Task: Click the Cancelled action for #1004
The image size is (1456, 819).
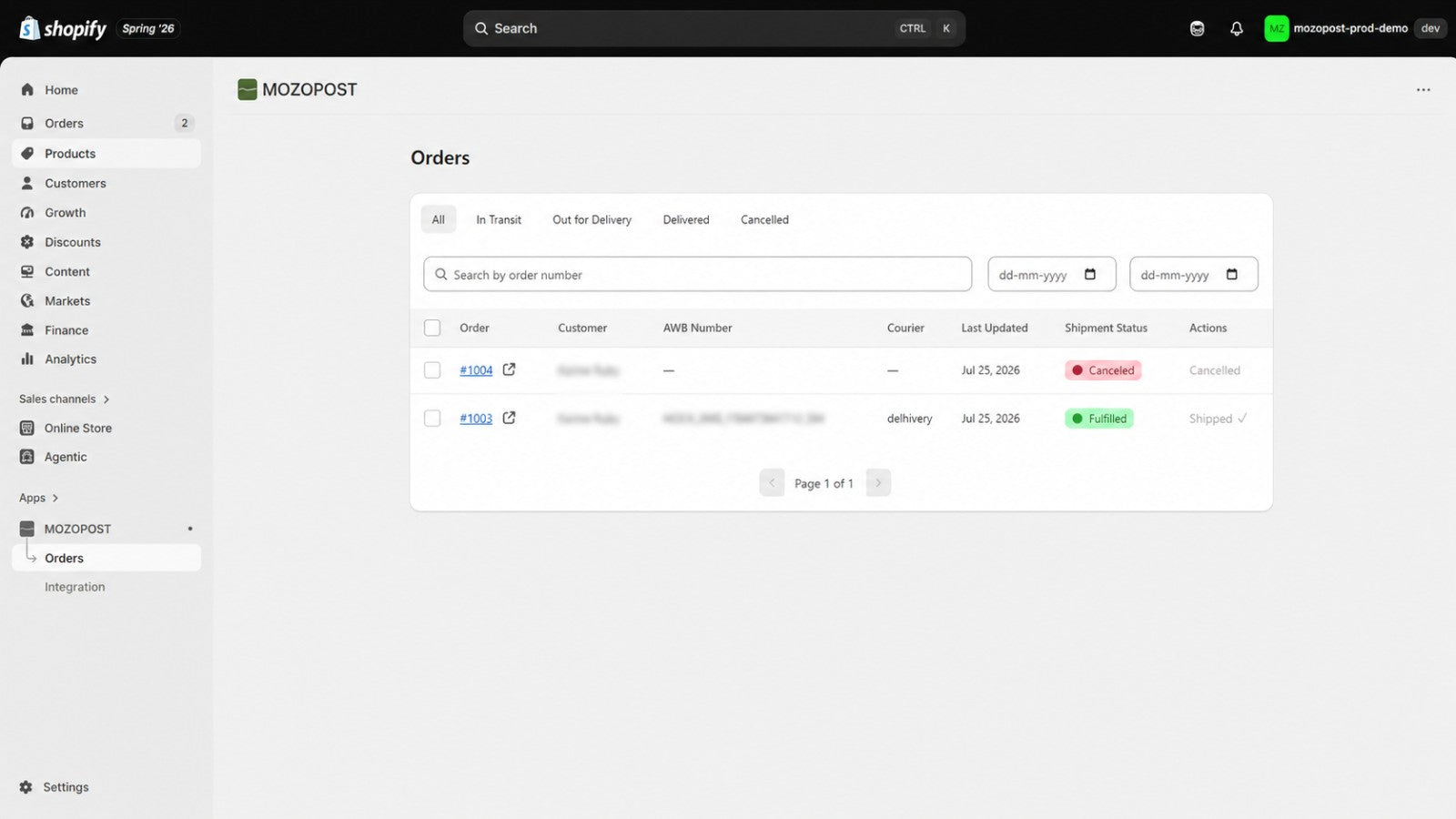Action: (x=1214, y=370)
